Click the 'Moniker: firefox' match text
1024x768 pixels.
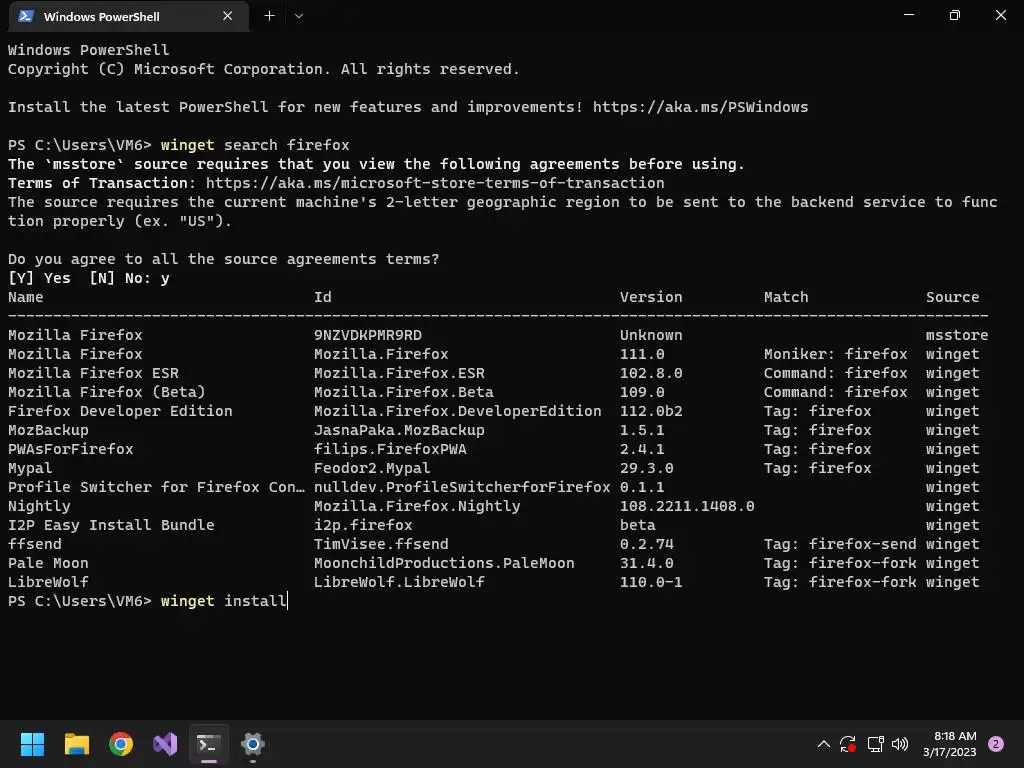click(x=835, y=354)
